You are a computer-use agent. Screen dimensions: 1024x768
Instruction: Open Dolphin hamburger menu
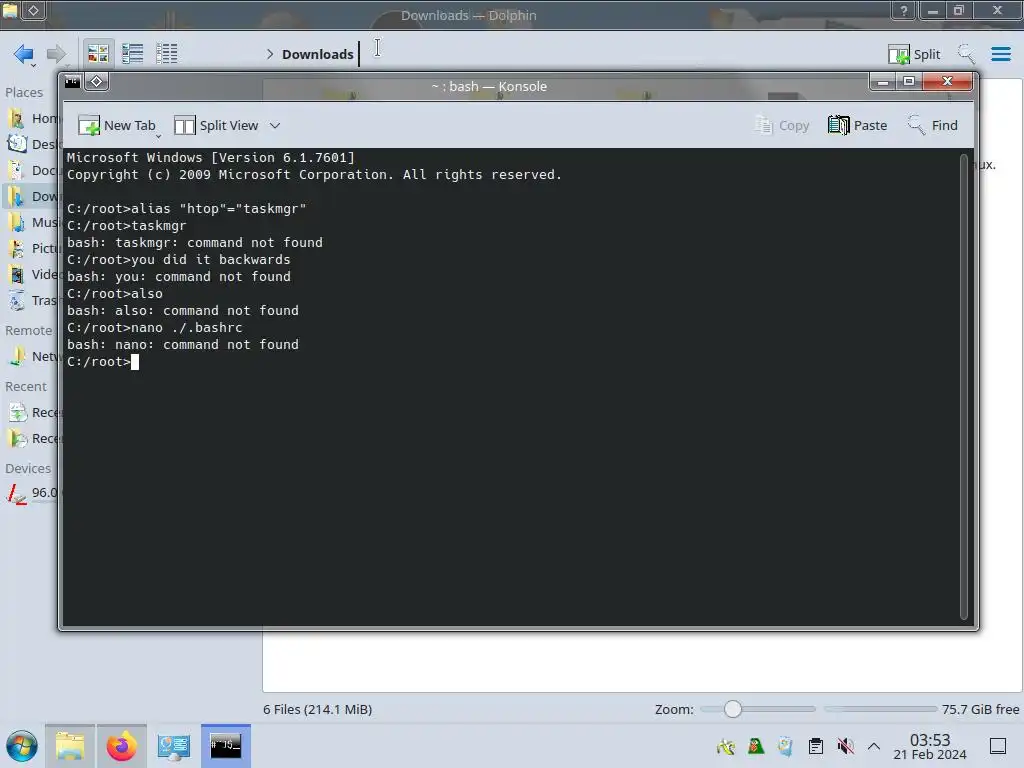point(1000,54)
